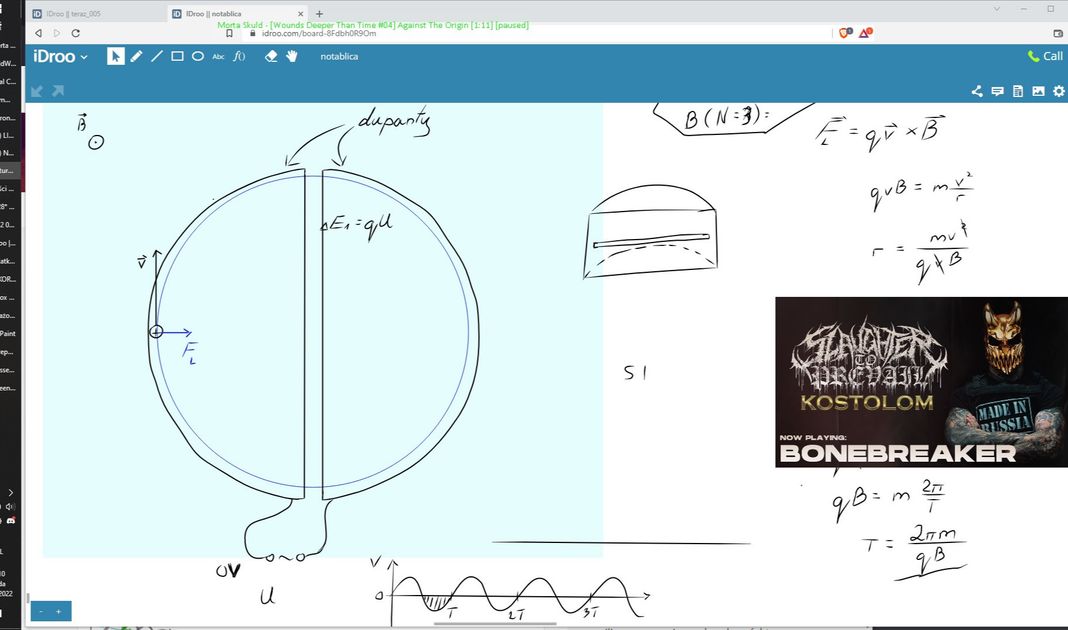Open the chat messages panel
The image size is (1068, 630).
(997, 91)
